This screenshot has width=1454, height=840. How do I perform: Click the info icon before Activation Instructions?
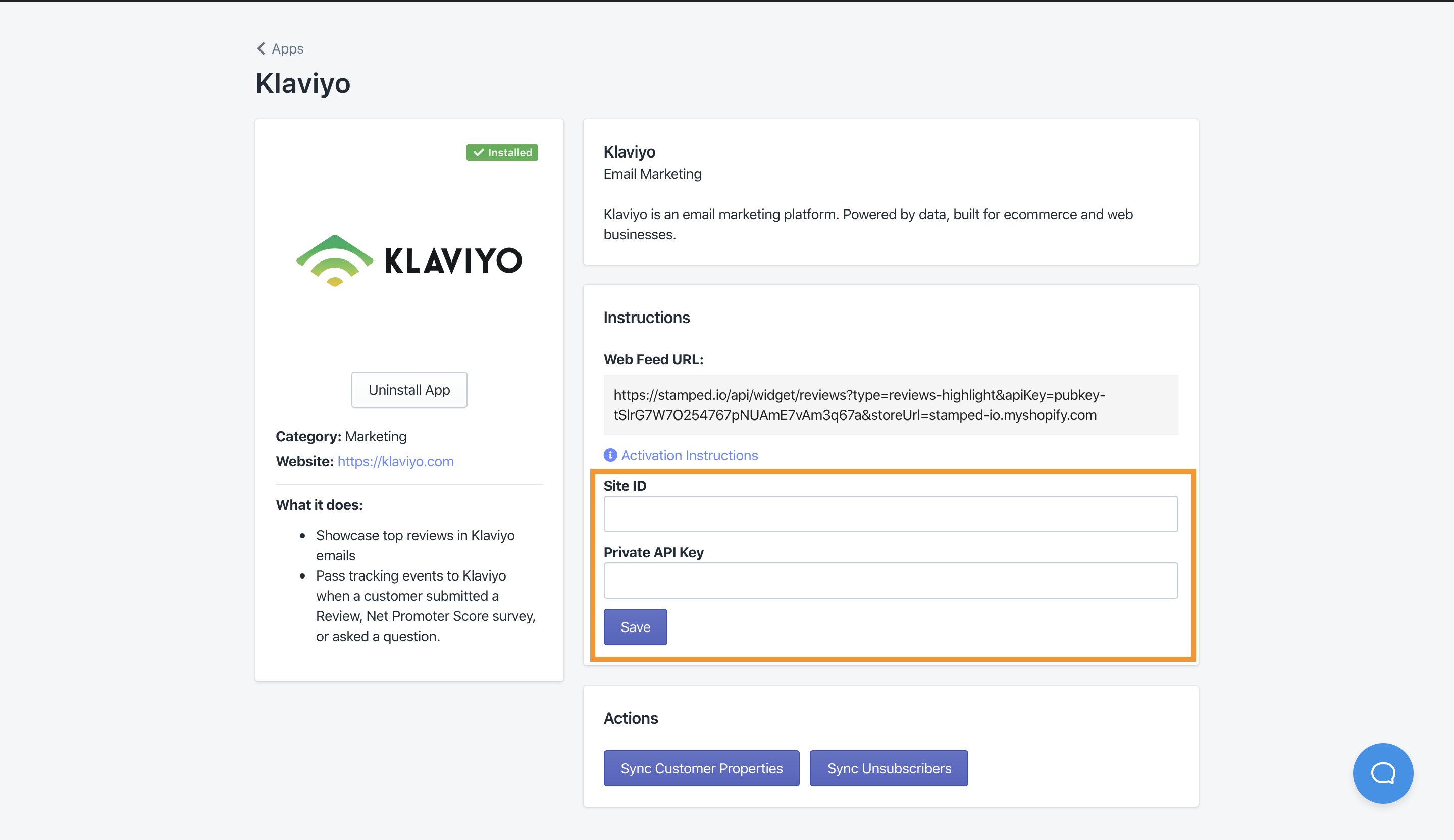click(x=610, y=455)
